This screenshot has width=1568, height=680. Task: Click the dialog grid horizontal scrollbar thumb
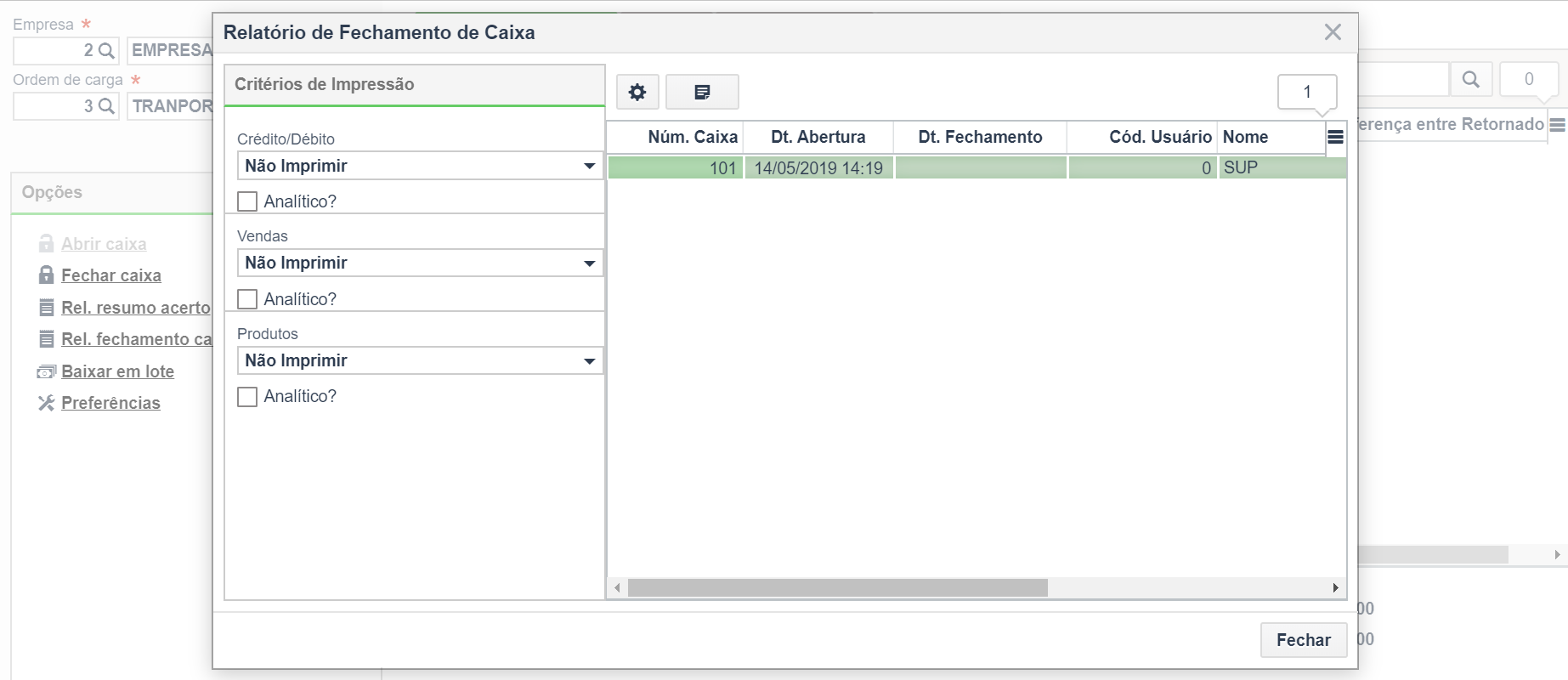click(x=838, y=588)
